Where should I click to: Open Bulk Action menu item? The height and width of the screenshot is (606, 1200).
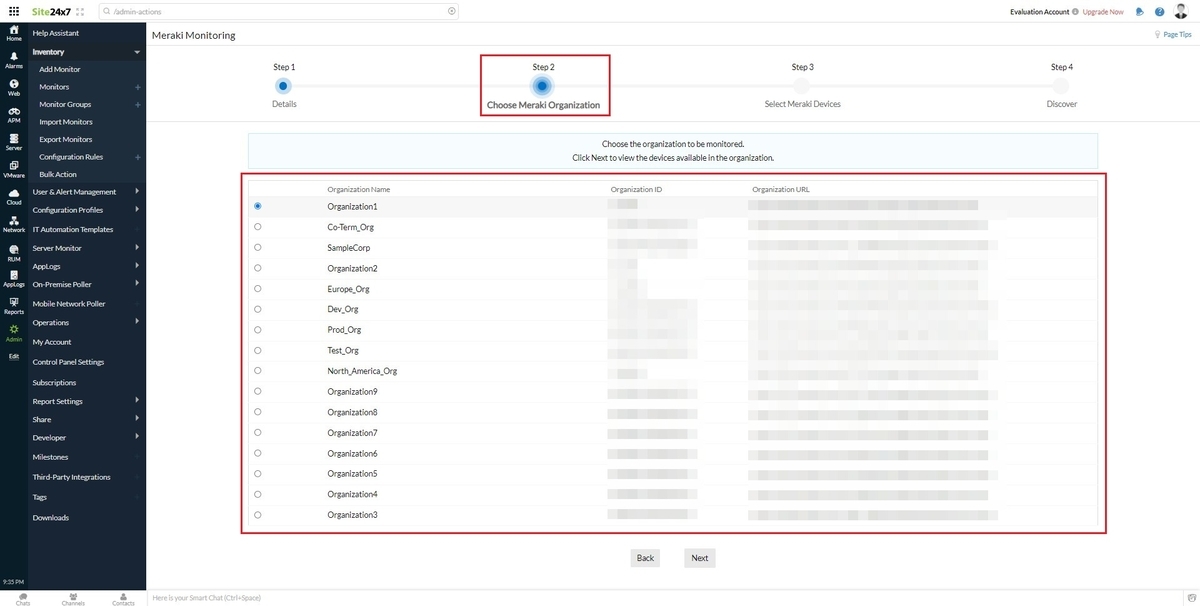pyautogui.click(x=58, y=174)
